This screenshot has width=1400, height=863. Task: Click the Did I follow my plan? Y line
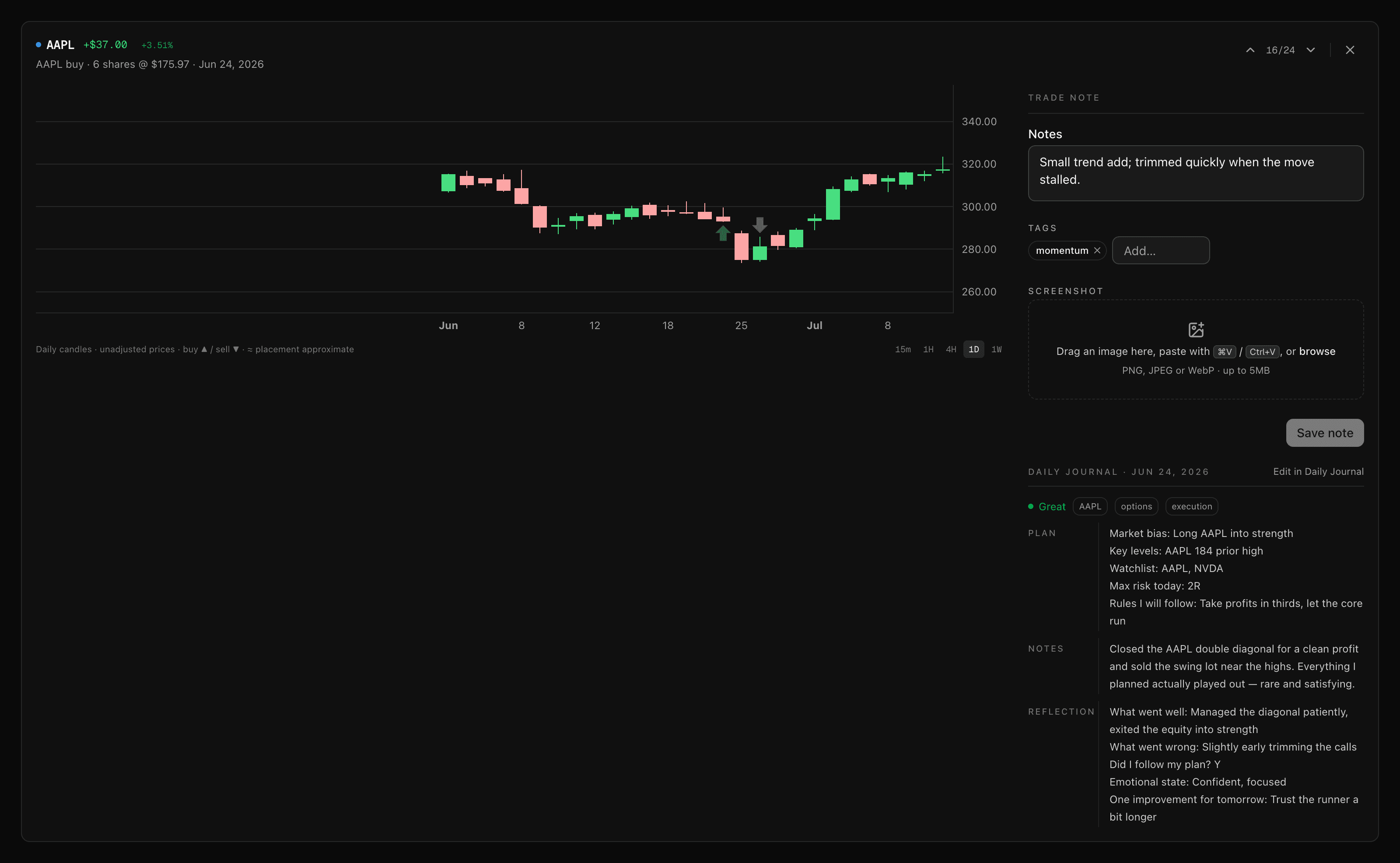pos(1164,764)
